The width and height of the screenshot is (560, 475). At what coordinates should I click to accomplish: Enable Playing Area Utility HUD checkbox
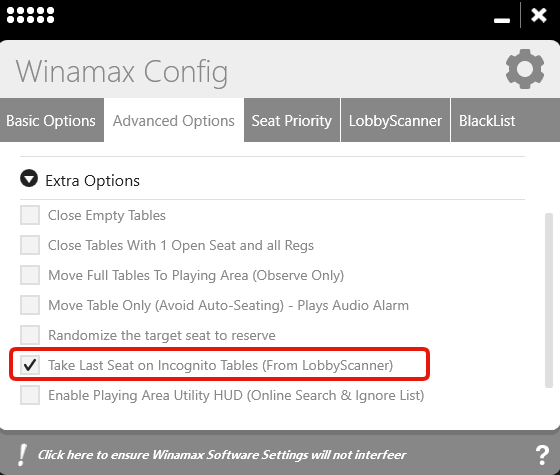30,395
